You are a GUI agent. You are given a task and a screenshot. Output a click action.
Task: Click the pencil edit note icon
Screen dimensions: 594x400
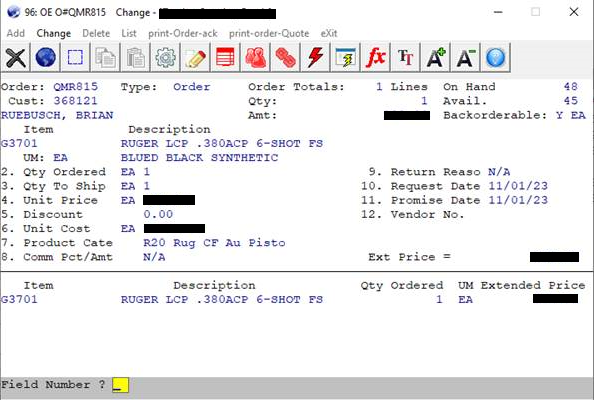[x=195, y=58]
